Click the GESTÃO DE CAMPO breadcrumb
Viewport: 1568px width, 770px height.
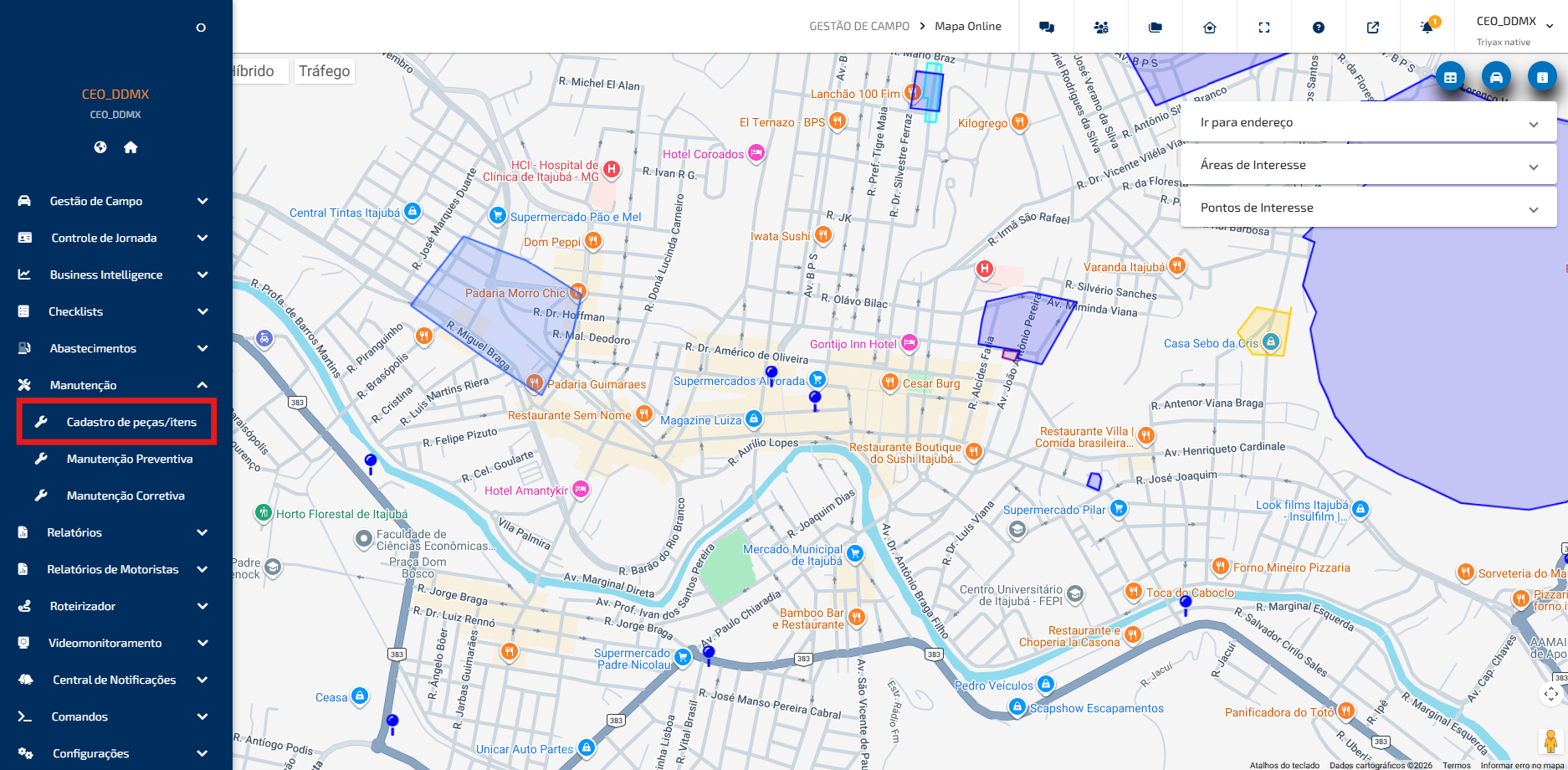click(x=859, y=27)
